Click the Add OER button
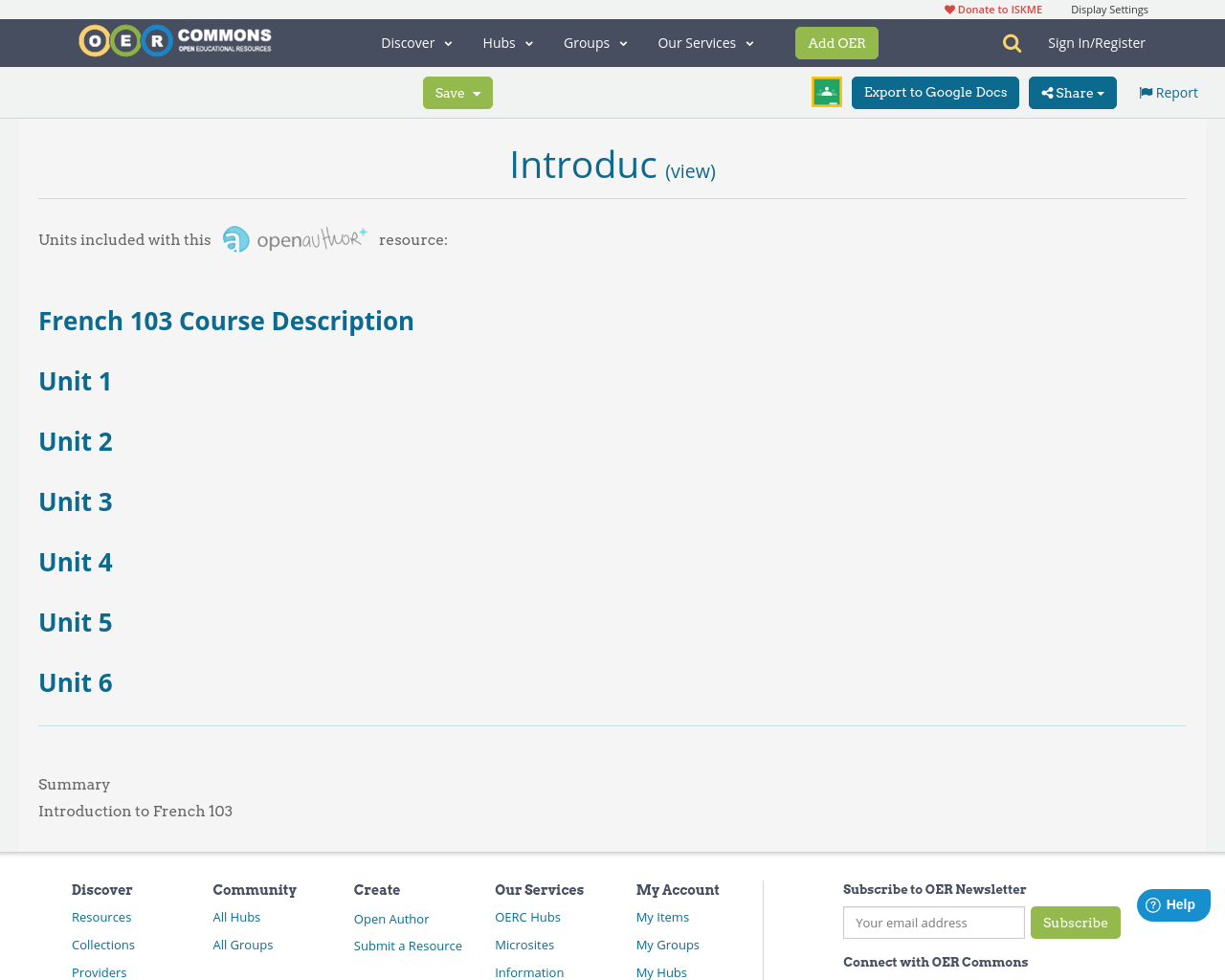This screenshot has width=1225, height=980. click(x=836, y=43)
